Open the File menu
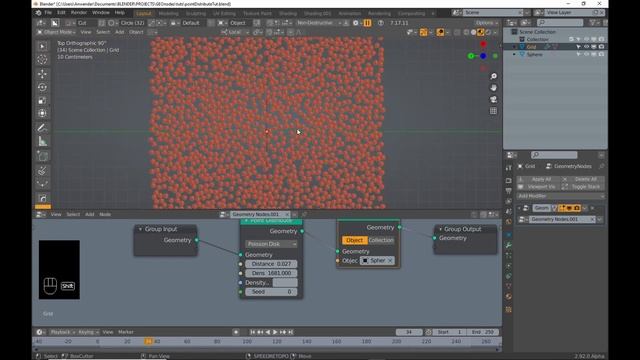640x360 pixels. (48, 13)
